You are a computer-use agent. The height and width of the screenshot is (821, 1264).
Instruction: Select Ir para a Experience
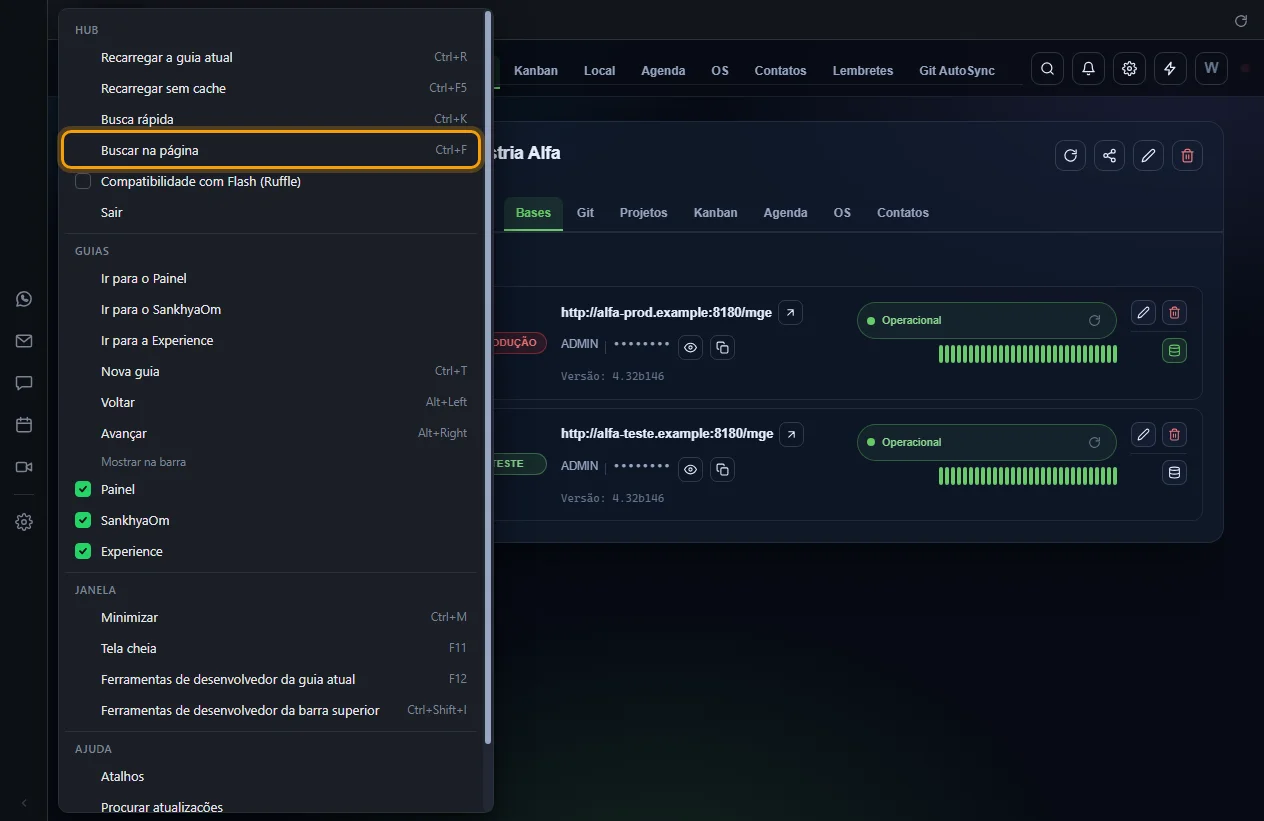pyautogui.click(x=271, y=340)
